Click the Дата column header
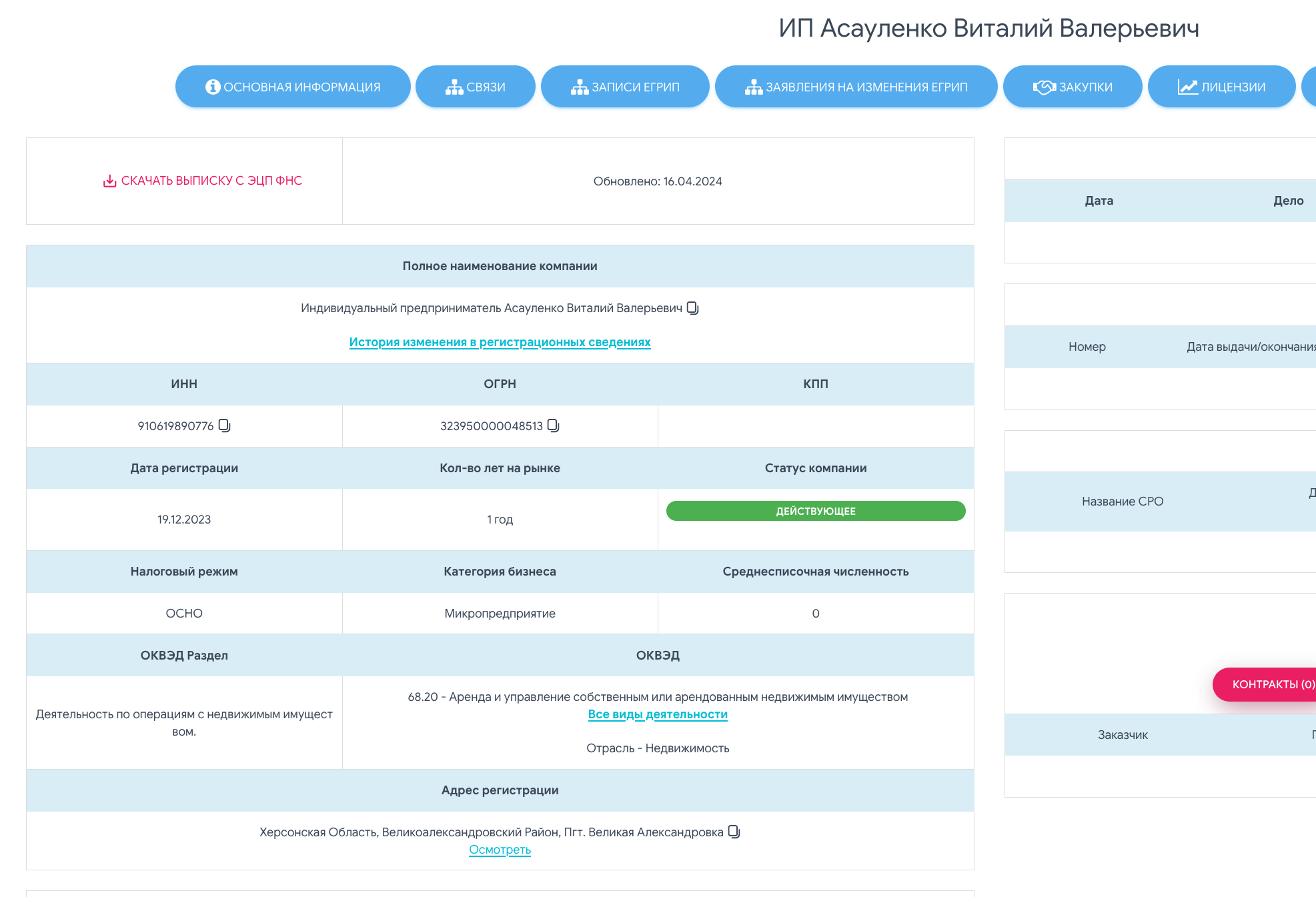 pos(1099,201)
